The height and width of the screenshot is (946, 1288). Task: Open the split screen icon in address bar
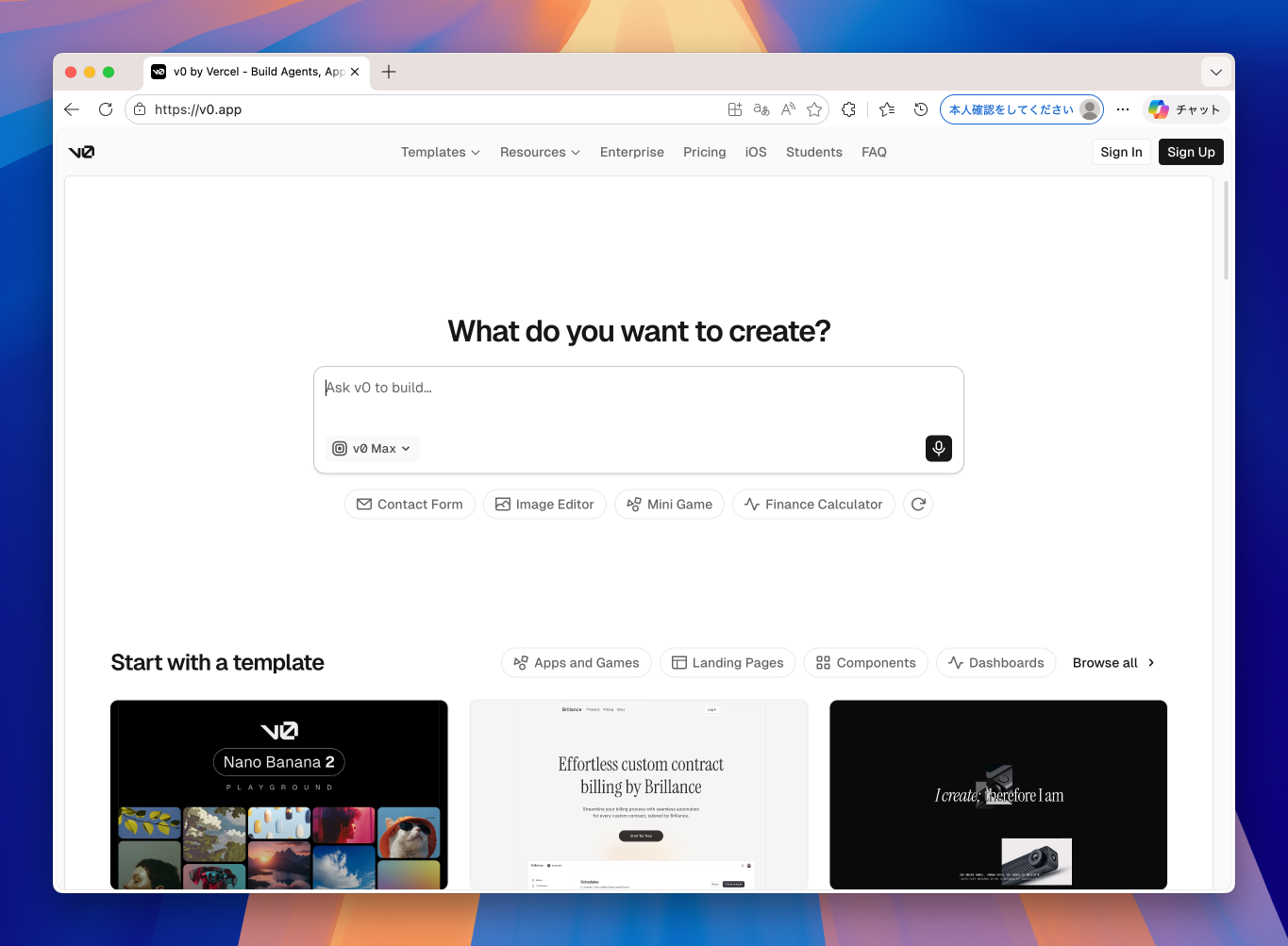(735, 109)
